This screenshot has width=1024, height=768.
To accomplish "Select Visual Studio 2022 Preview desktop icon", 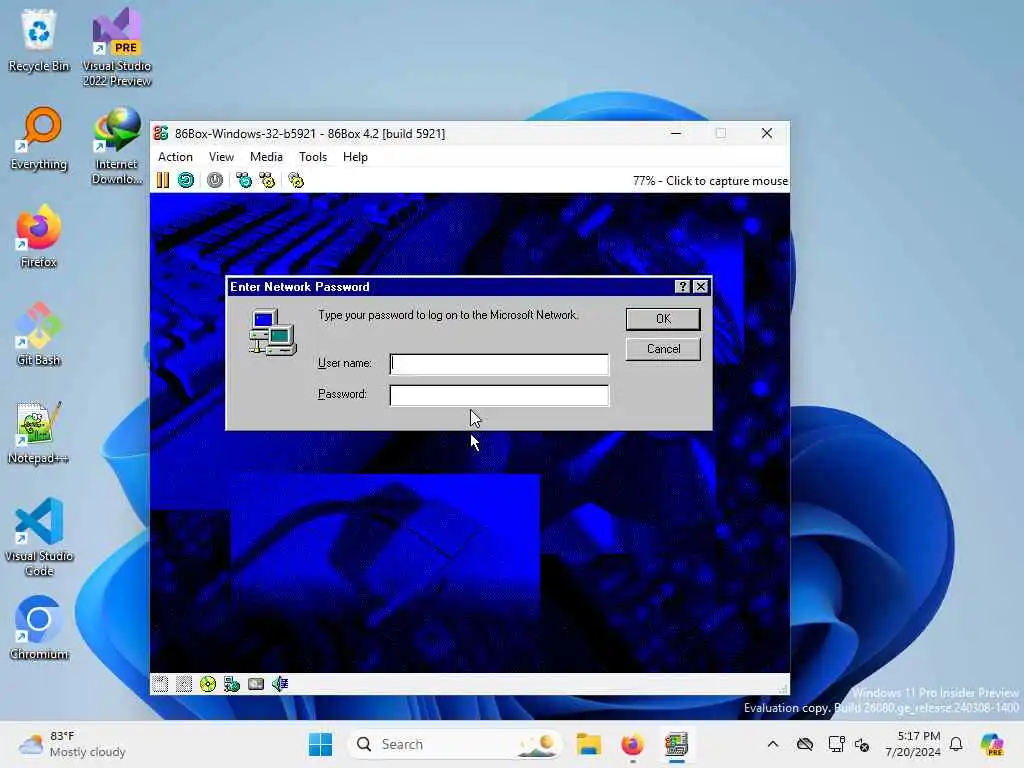I will 117,47.
